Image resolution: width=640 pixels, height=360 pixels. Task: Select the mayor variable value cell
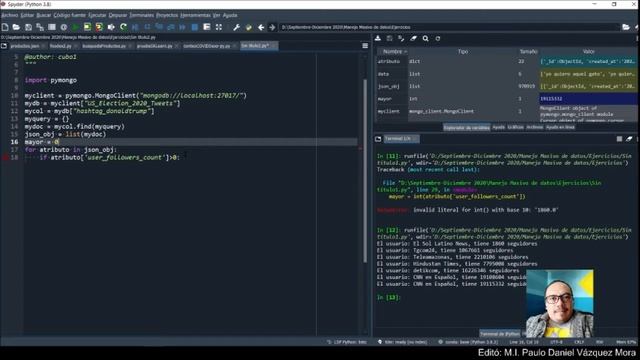[x=588, y=99]
